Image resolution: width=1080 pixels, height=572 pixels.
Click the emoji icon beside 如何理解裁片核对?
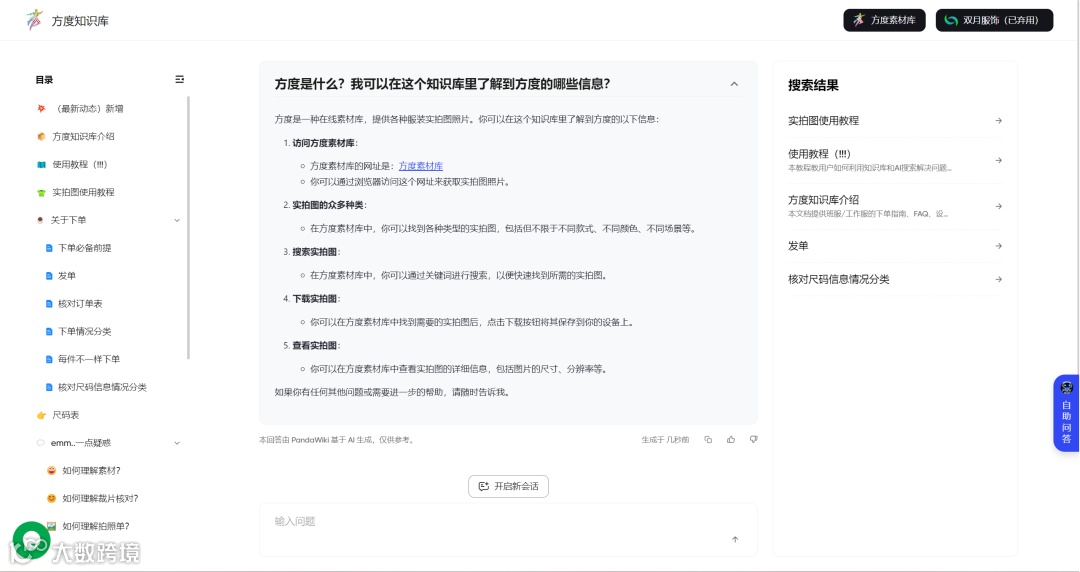click(x=51, y=498)
